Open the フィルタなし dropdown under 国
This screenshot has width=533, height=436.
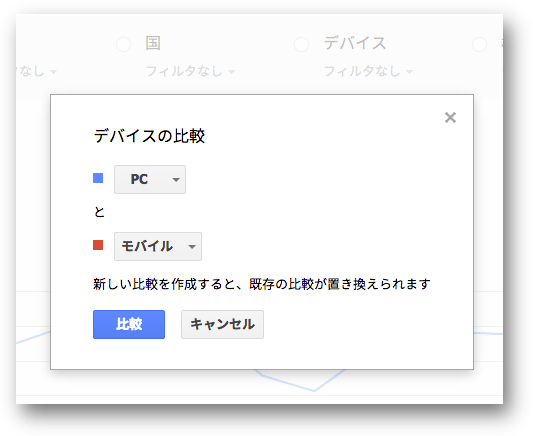(x=190, y=71)
